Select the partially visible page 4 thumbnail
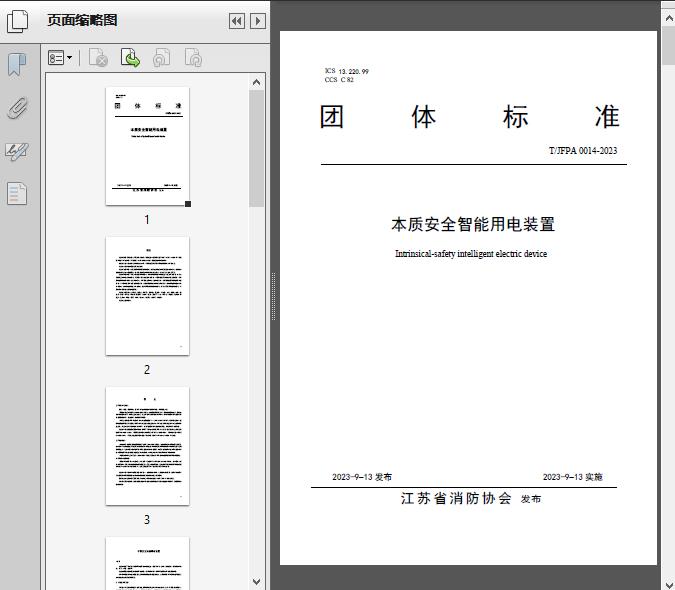675x590 pixels. point(147,563)
